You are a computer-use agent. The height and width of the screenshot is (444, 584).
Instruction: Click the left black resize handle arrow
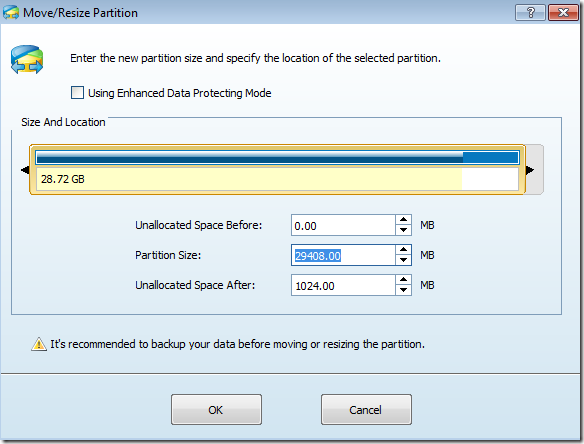pyautogui.click(x=25, y=170)
